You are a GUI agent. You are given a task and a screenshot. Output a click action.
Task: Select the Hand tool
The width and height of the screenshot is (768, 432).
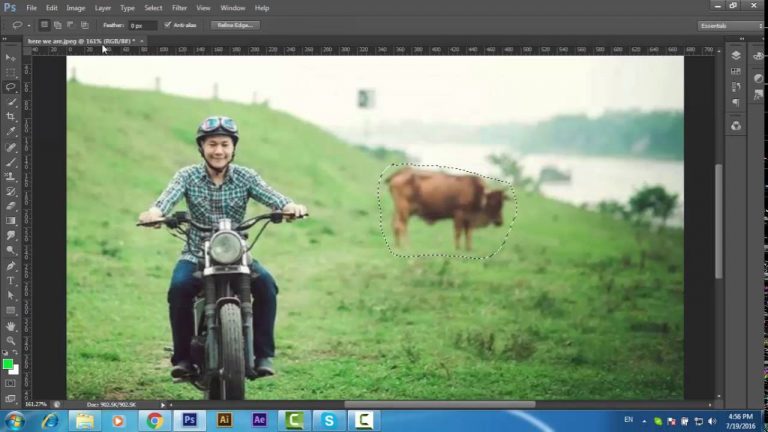[x=11, y=325]
